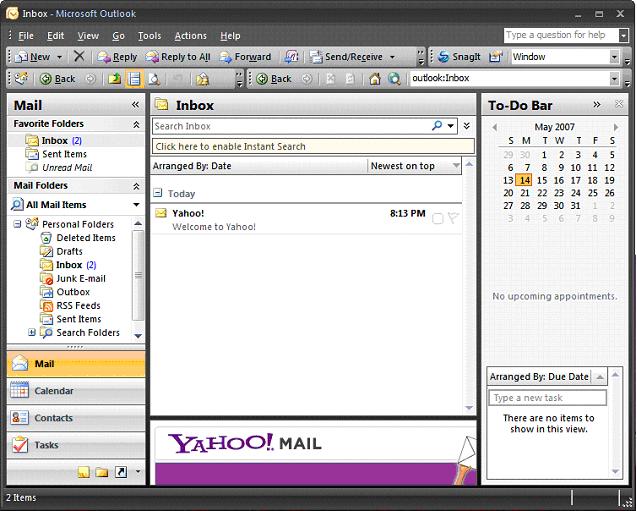Select the Junk E-mail folder
Viewport: 637px width, 511px height.
[73, 279]
